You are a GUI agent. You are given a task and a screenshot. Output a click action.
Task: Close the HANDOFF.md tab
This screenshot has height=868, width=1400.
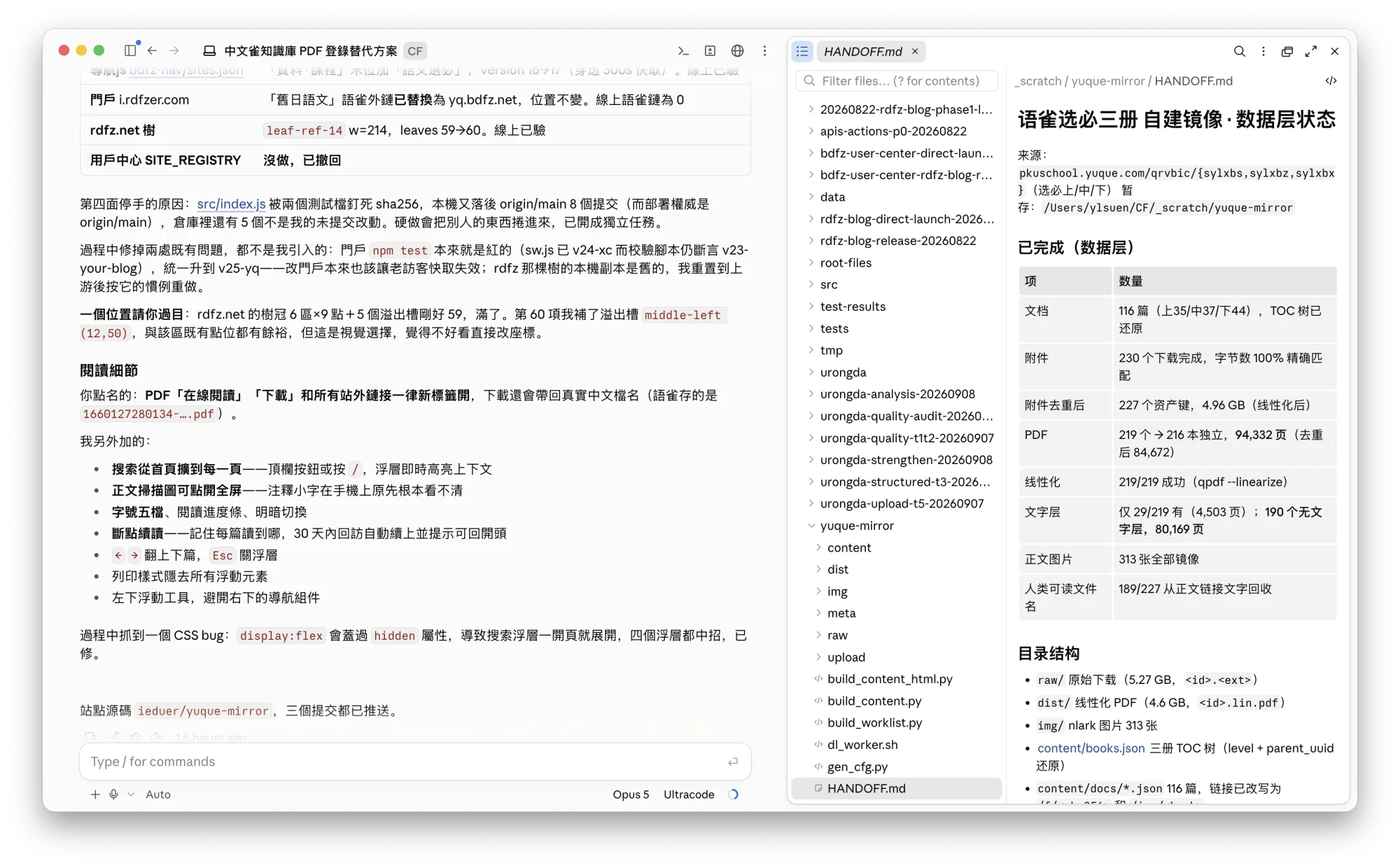point(915,51)
